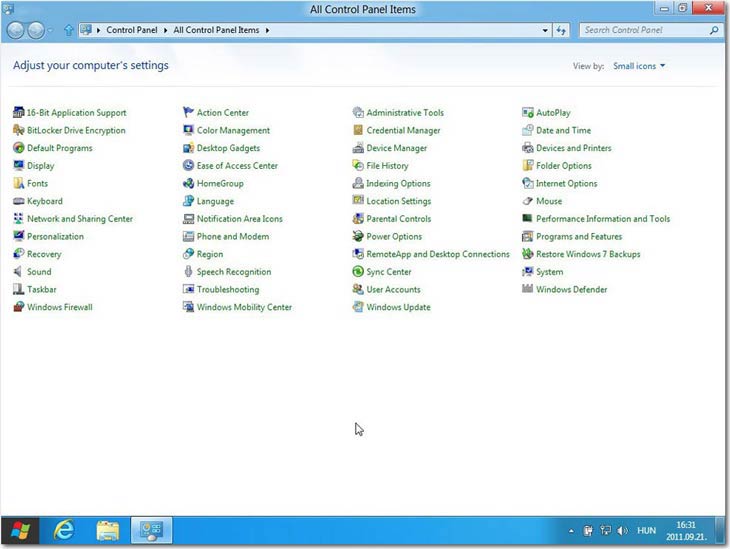This screenshot has width=730, height=549.
Task: Click the BitLocker Drive Encryption icon
Action: coord(18,130)
